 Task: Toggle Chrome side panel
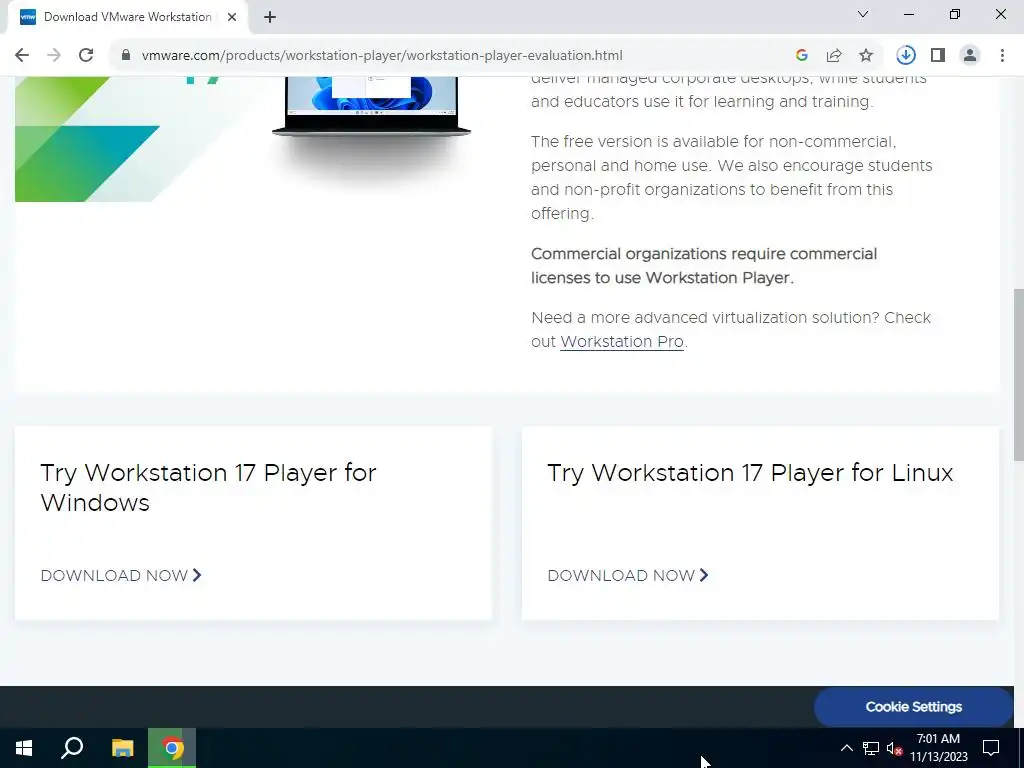pos(938,56)
